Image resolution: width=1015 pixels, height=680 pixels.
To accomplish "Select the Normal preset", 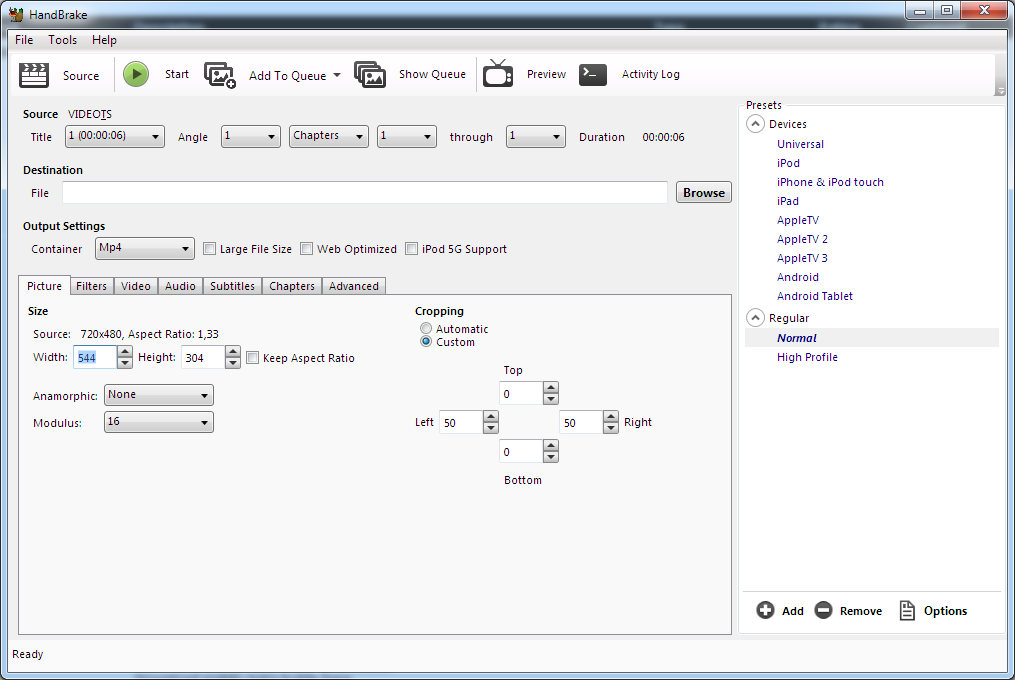I will click(872, 337).
